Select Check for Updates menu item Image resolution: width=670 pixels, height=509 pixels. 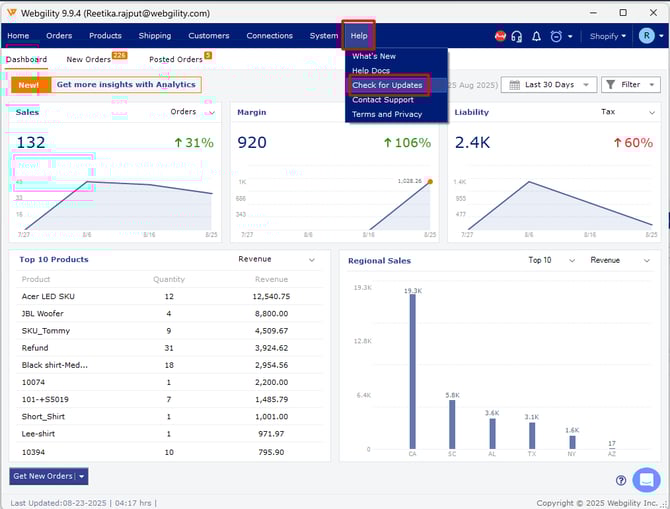tap(387, 85)
